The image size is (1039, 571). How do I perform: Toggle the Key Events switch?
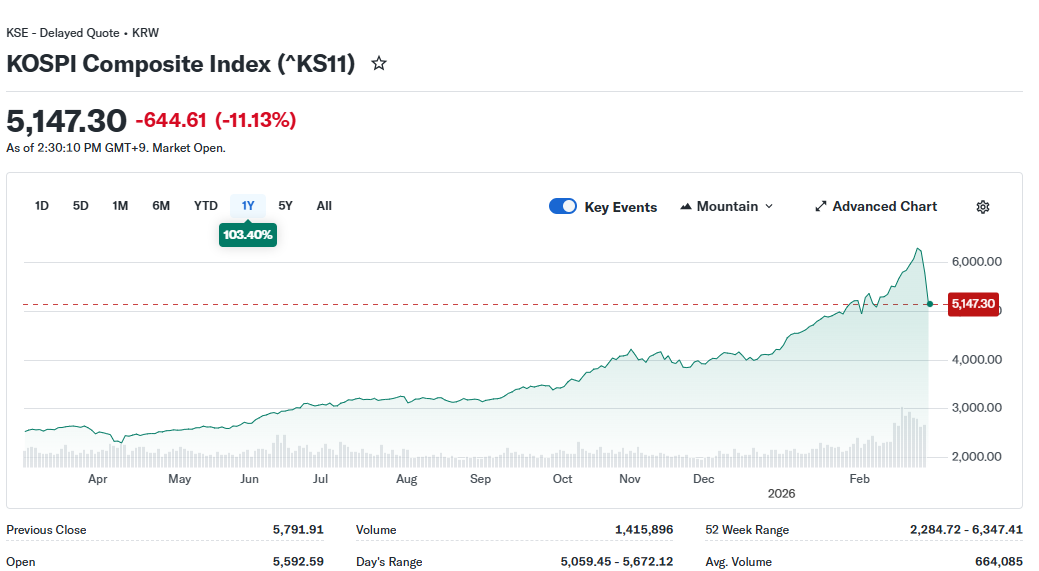[563, 206]
